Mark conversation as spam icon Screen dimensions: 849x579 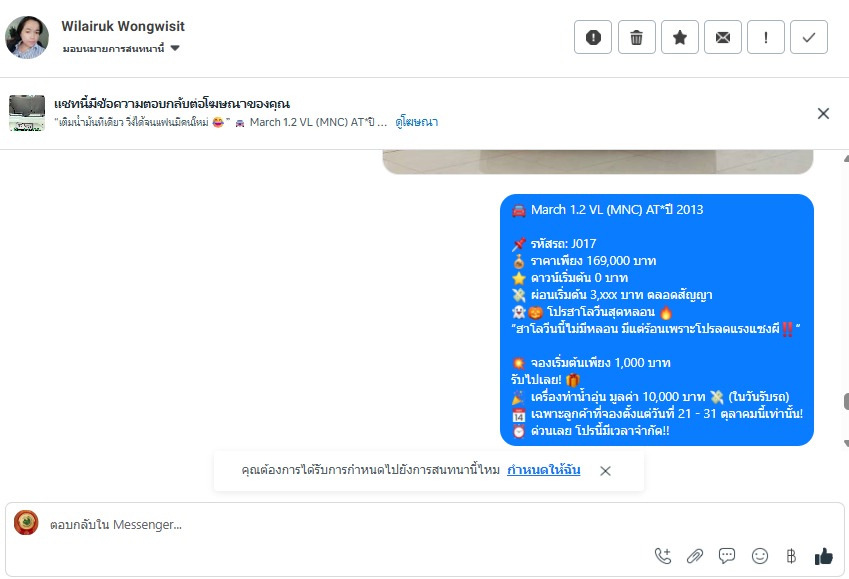tap(593, 37)
